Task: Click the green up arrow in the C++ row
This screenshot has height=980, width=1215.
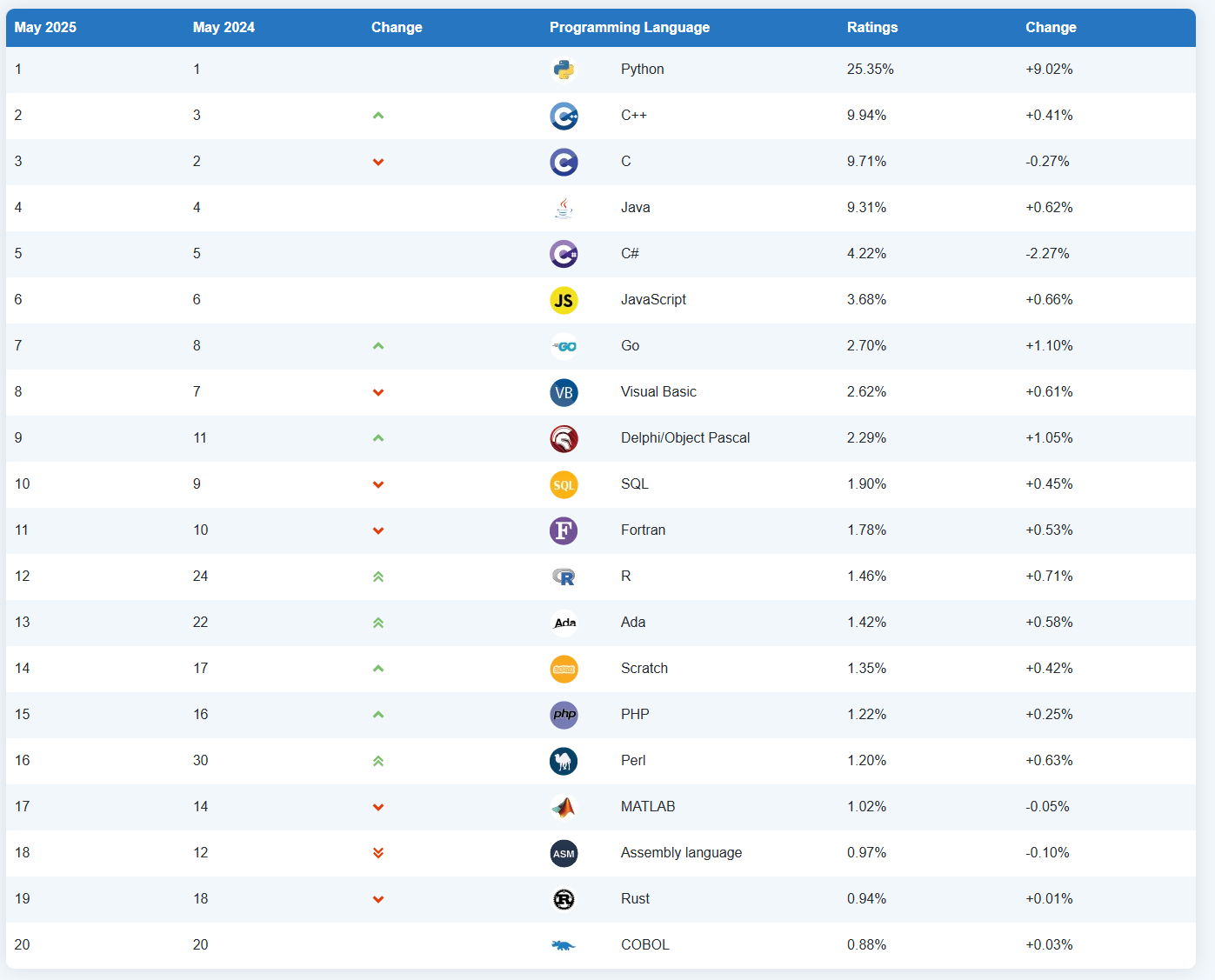Action: click(x=378, y=116)
